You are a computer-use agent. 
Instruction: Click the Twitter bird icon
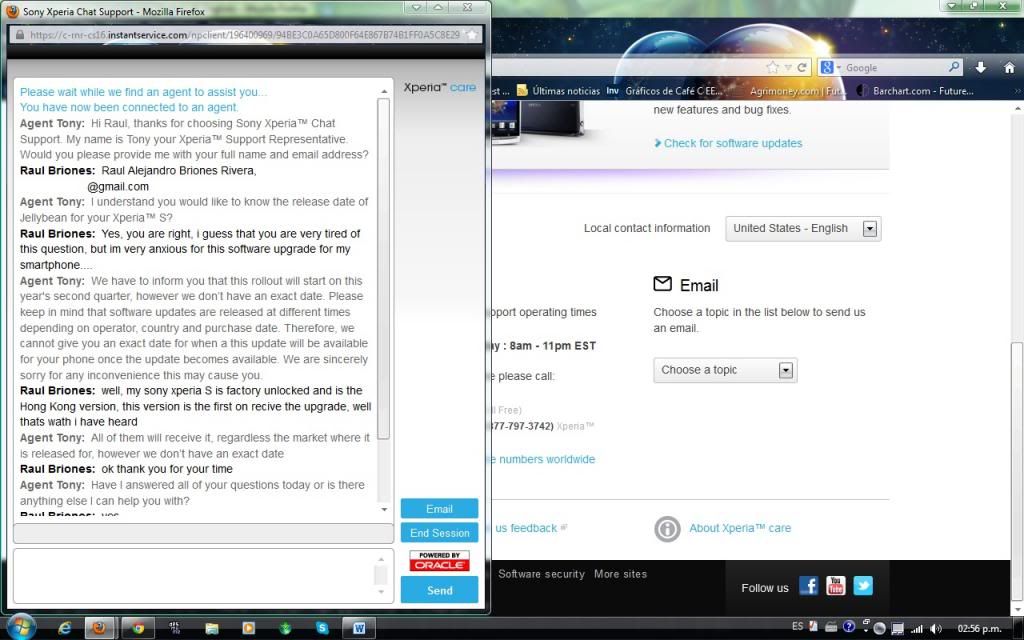point(862,587)
